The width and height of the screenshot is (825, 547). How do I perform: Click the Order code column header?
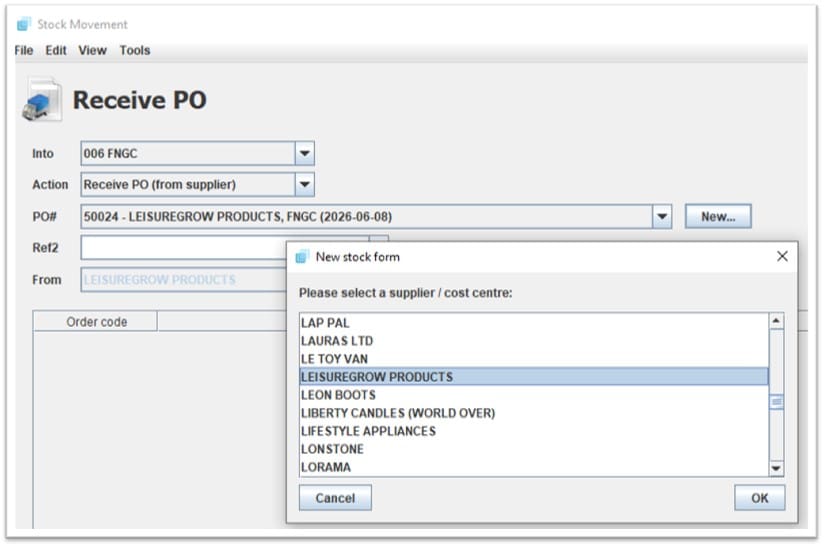95,321
